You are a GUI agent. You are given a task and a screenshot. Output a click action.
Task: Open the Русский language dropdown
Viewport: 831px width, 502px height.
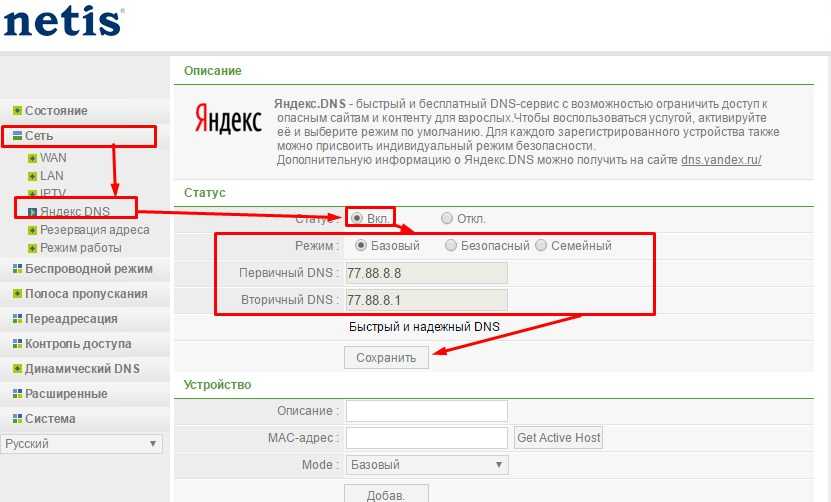[x=81, y=443]
